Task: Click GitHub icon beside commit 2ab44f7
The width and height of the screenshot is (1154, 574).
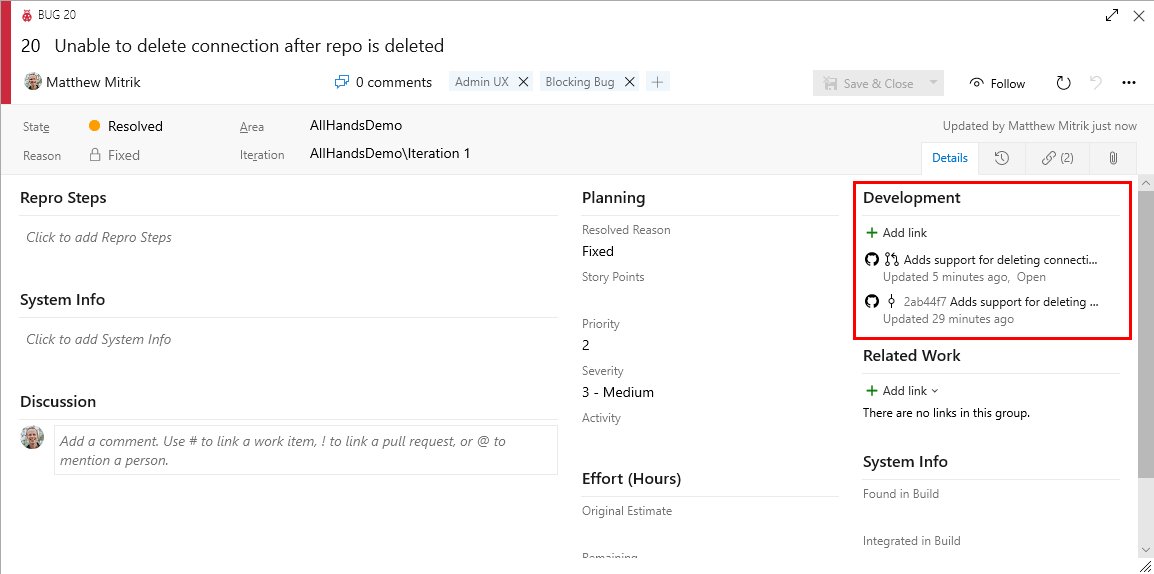Action: click(872, 301)
